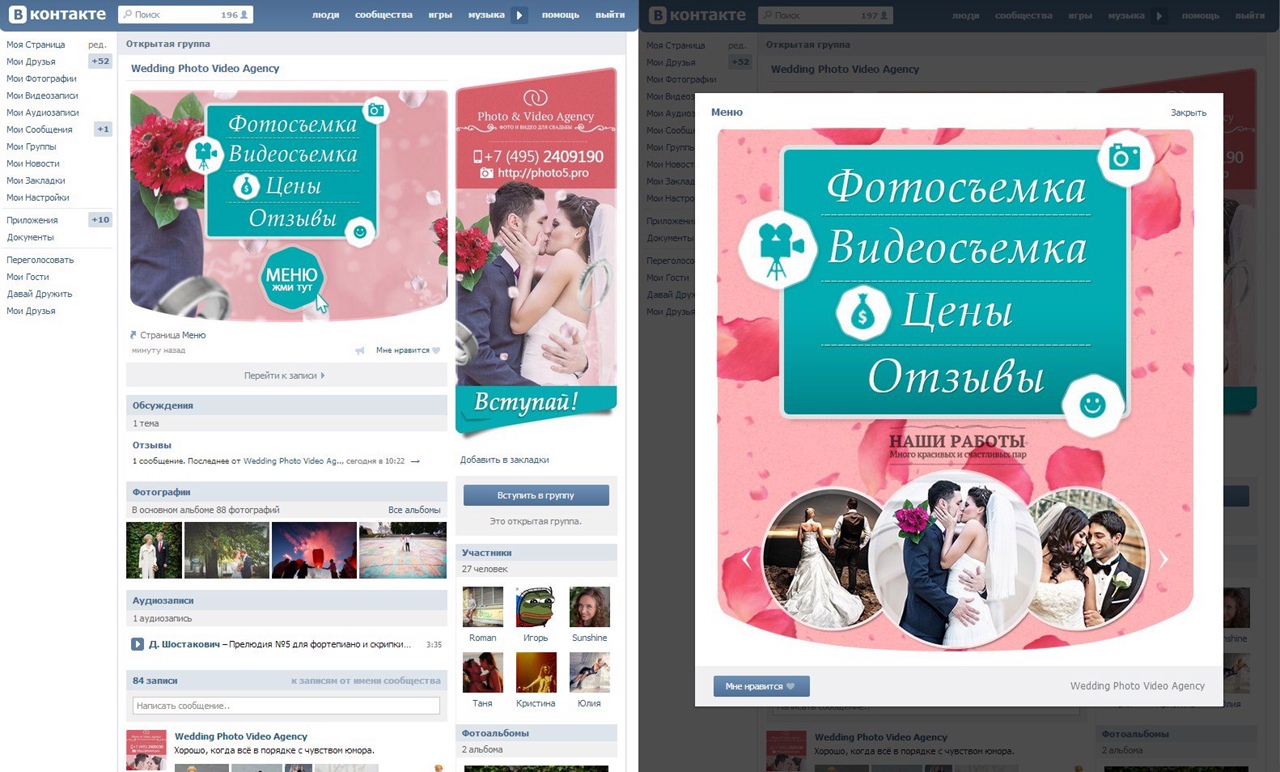This screenshot has width=1280, height=772.
Task: Open сообщества in the undimmed top navigation
Action: [x=383, y=15]
